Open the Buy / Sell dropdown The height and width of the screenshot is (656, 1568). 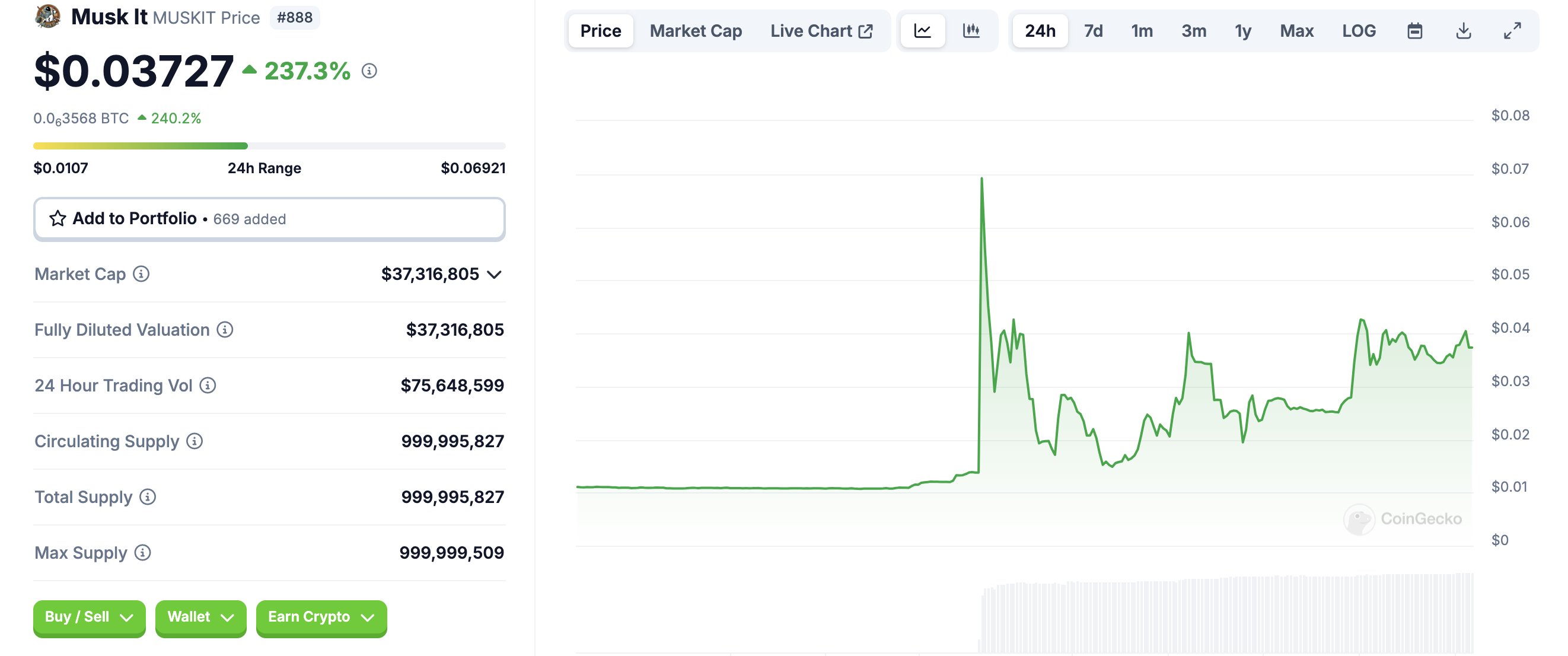[x=89, y=617]
